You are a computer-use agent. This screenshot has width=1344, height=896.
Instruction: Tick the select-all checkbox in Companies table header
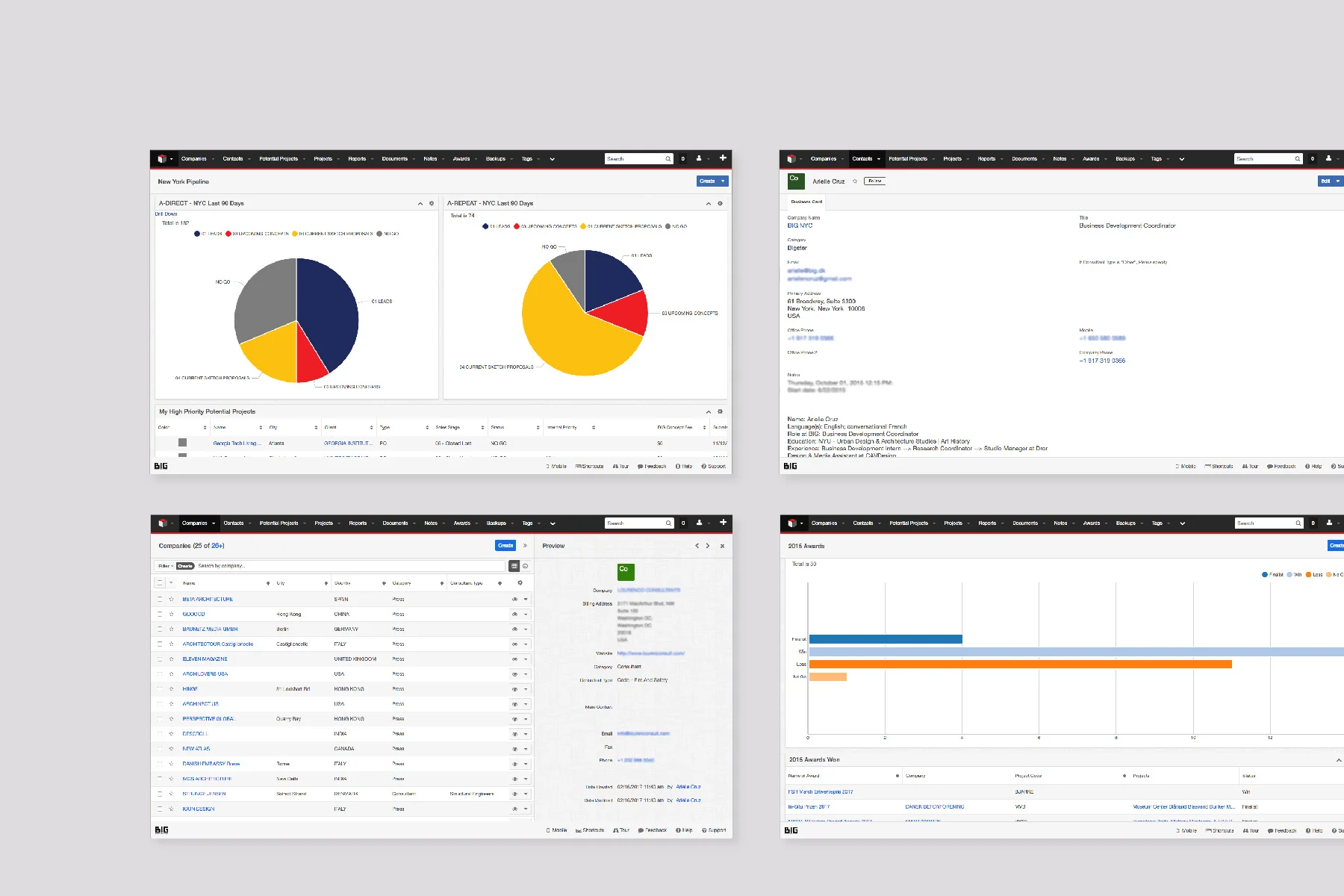160,583
